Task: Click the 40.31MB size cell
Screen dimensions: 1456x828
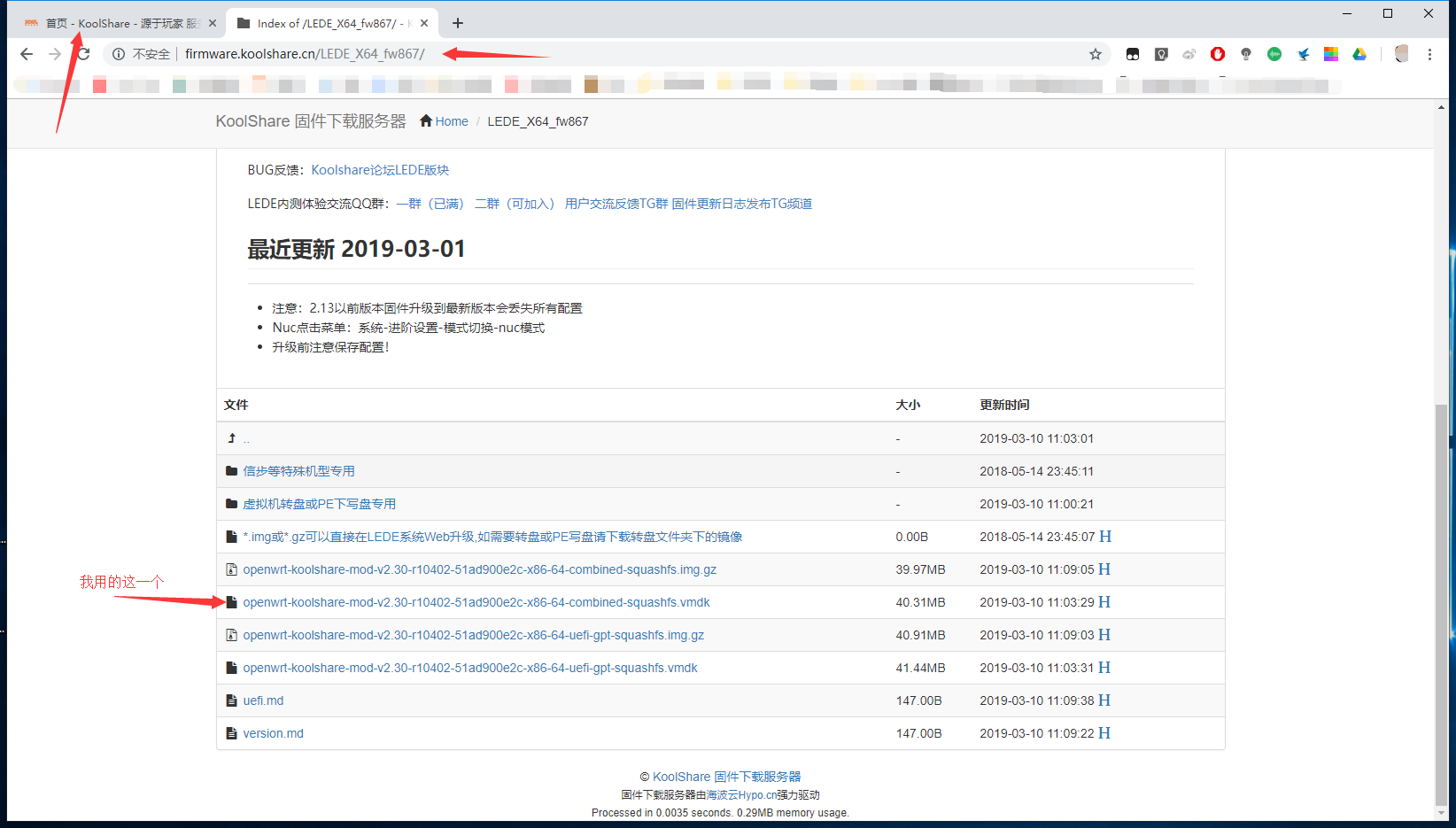Action: (x=920, y=602)
